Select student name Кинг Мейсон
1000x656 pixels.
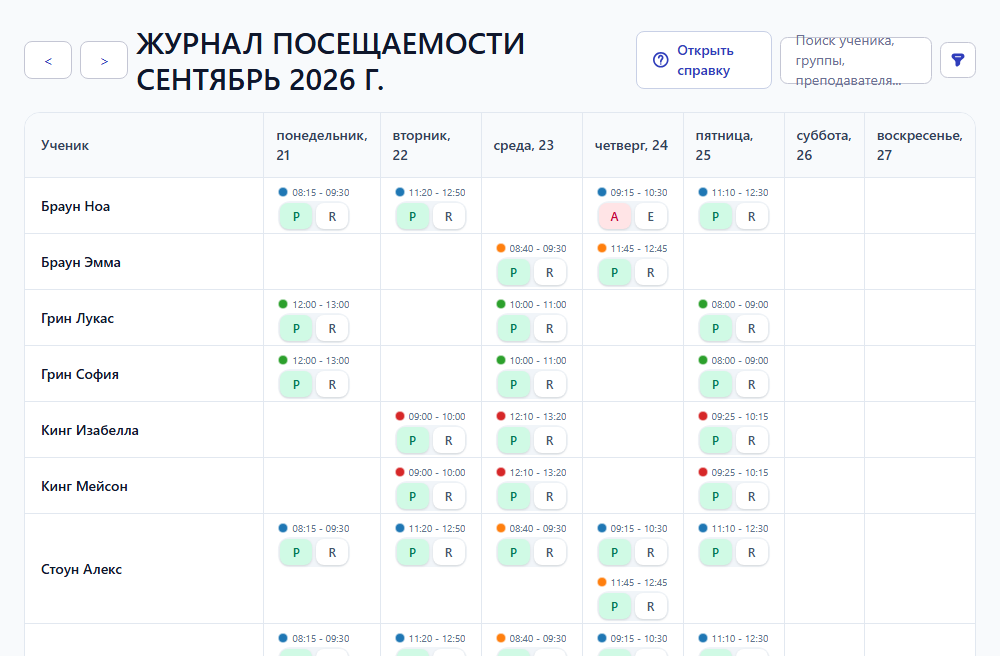84,486
